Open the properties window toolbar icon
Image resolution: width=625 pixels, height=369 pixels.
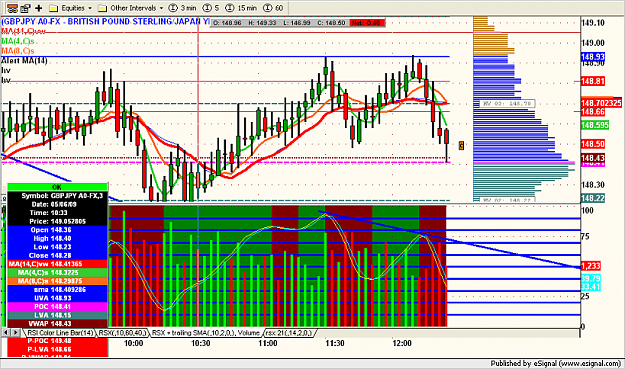pyautogui.click(x=25, y=8)
